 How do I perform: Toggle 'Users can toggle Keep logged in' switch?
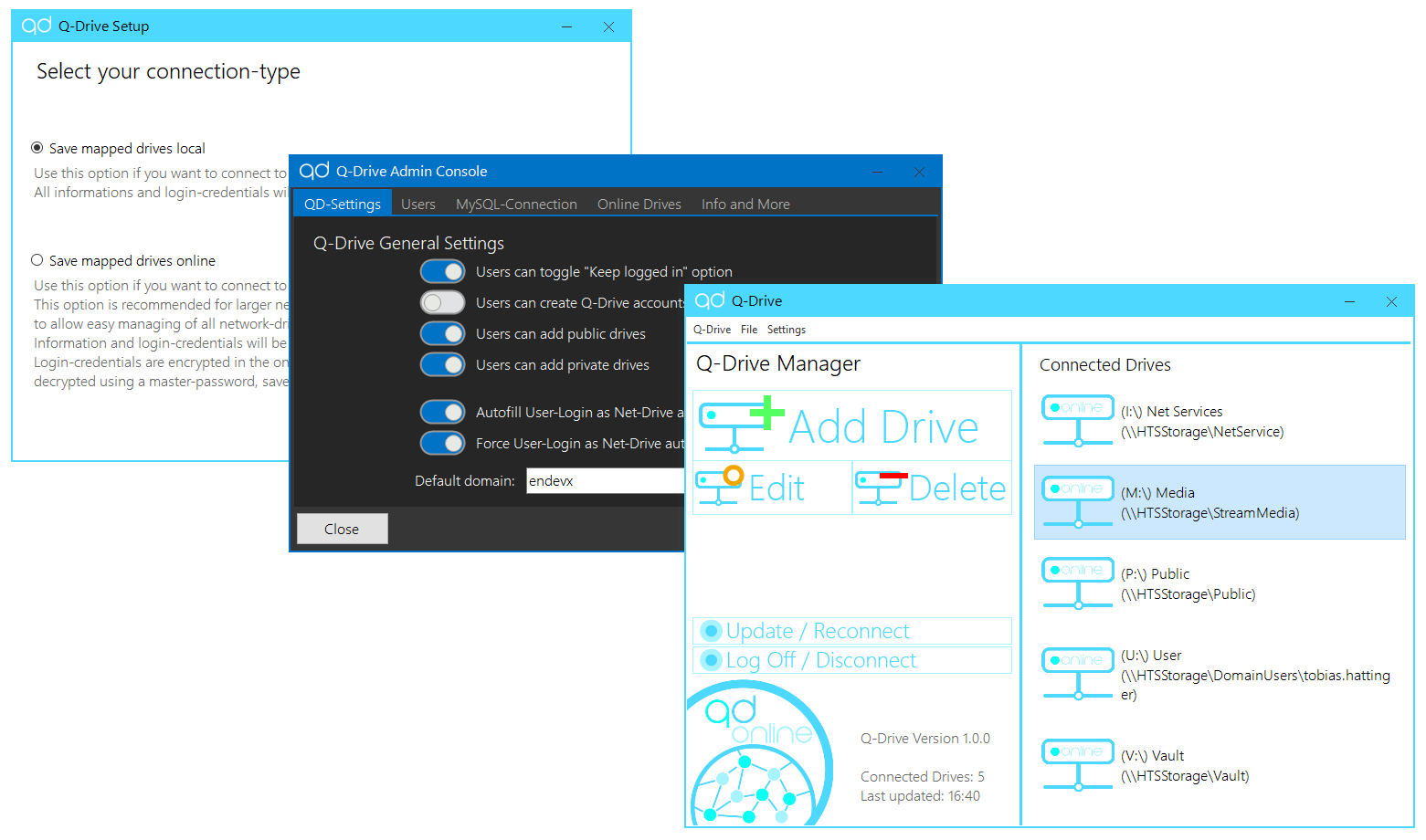click(x=443, y=271)
